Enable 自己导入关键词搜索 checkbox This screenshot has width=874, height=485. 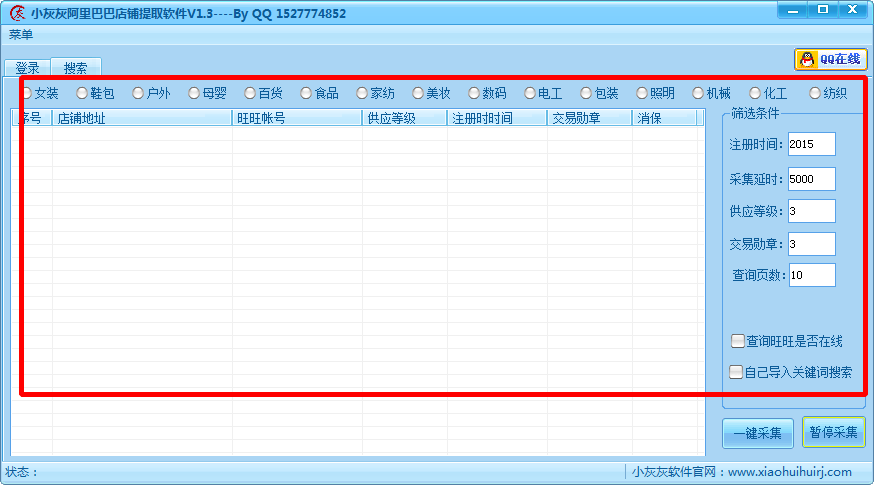(x=736, y=372)
